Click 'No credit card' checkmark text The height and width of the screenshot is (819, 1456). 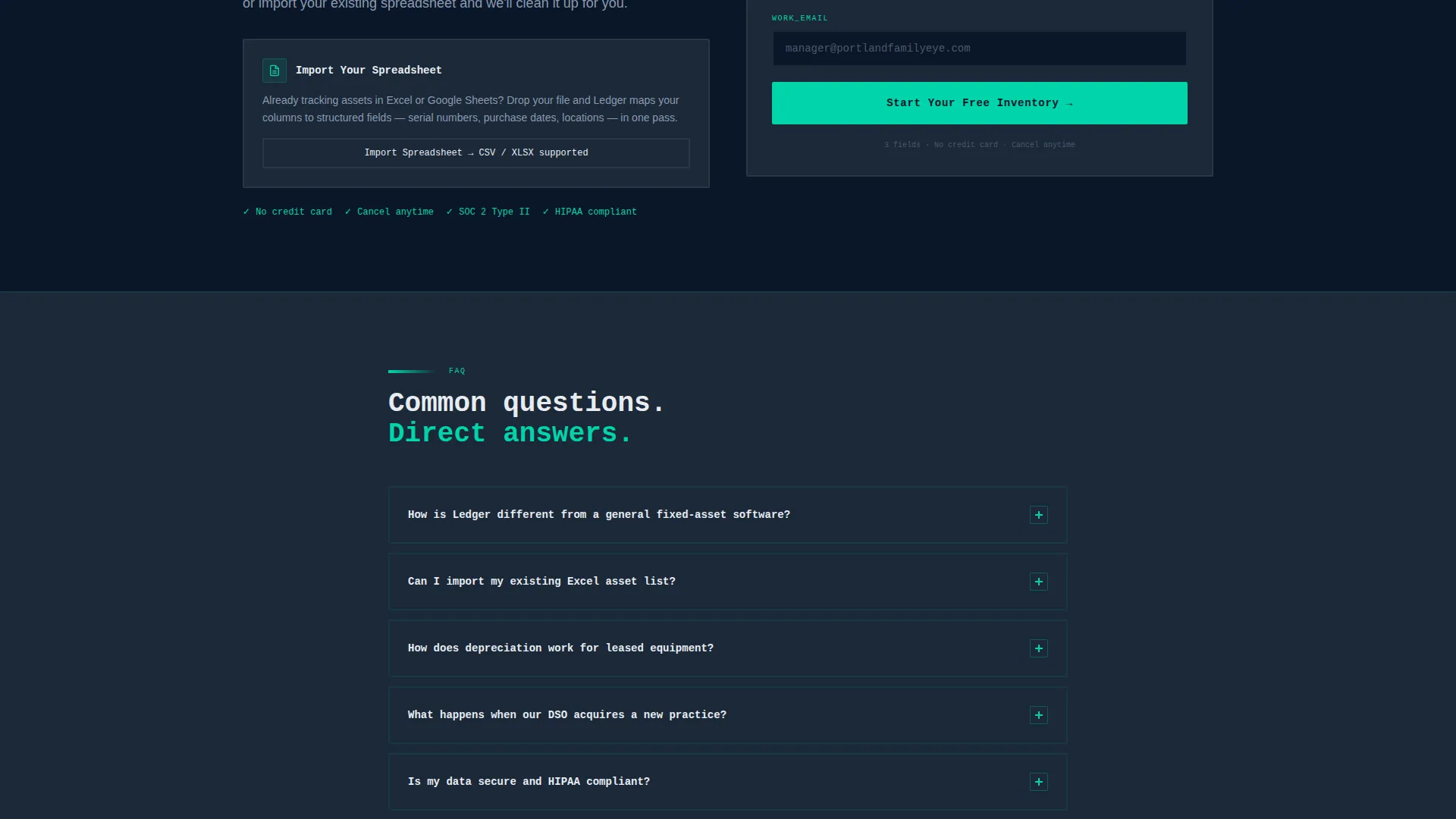coord(287,212)
